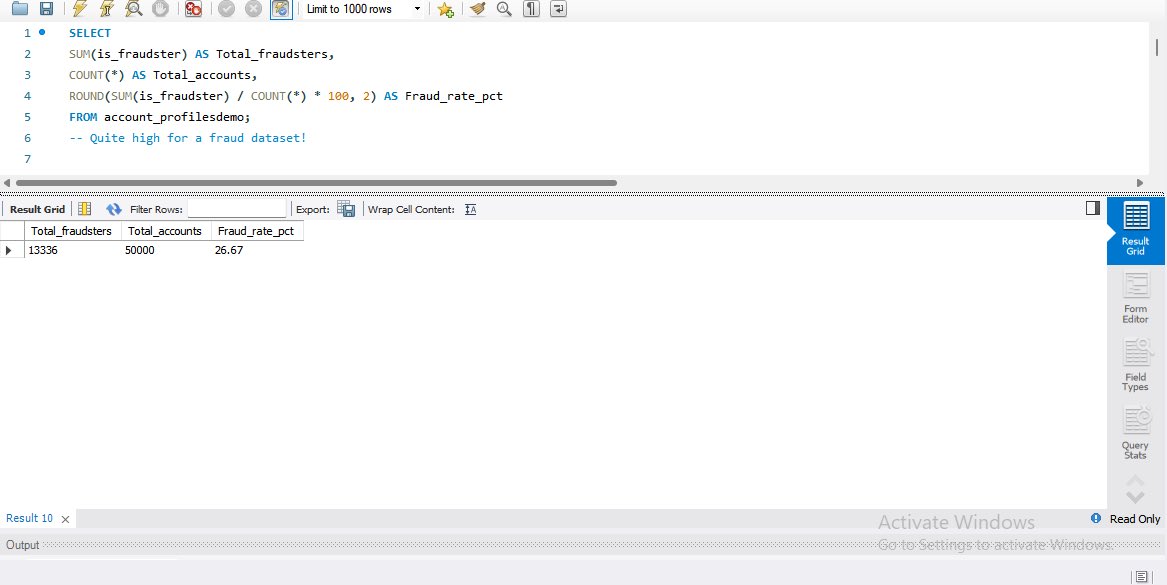Screen dimensions: 1167x585
Task: Place cursor on the SELECT keyword
Action: pyautogui.click(x=90, y=33)
